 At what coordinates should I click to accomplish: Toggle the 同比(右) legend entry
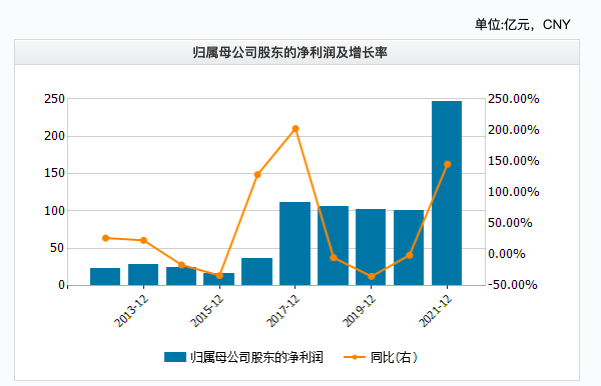coord(381,357)
